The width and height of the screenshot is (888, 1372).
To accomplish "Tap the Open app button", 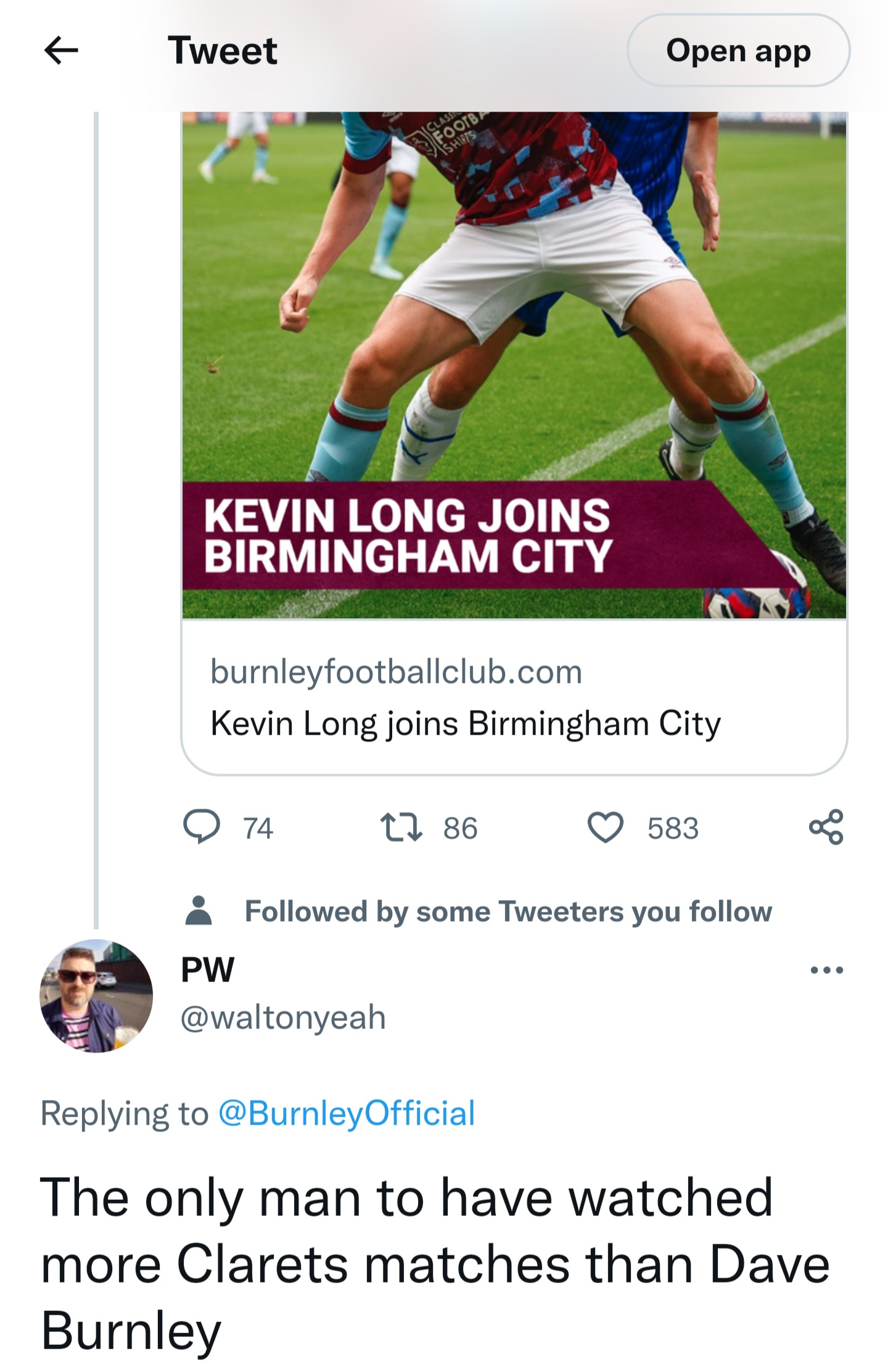I will (738, 51).
